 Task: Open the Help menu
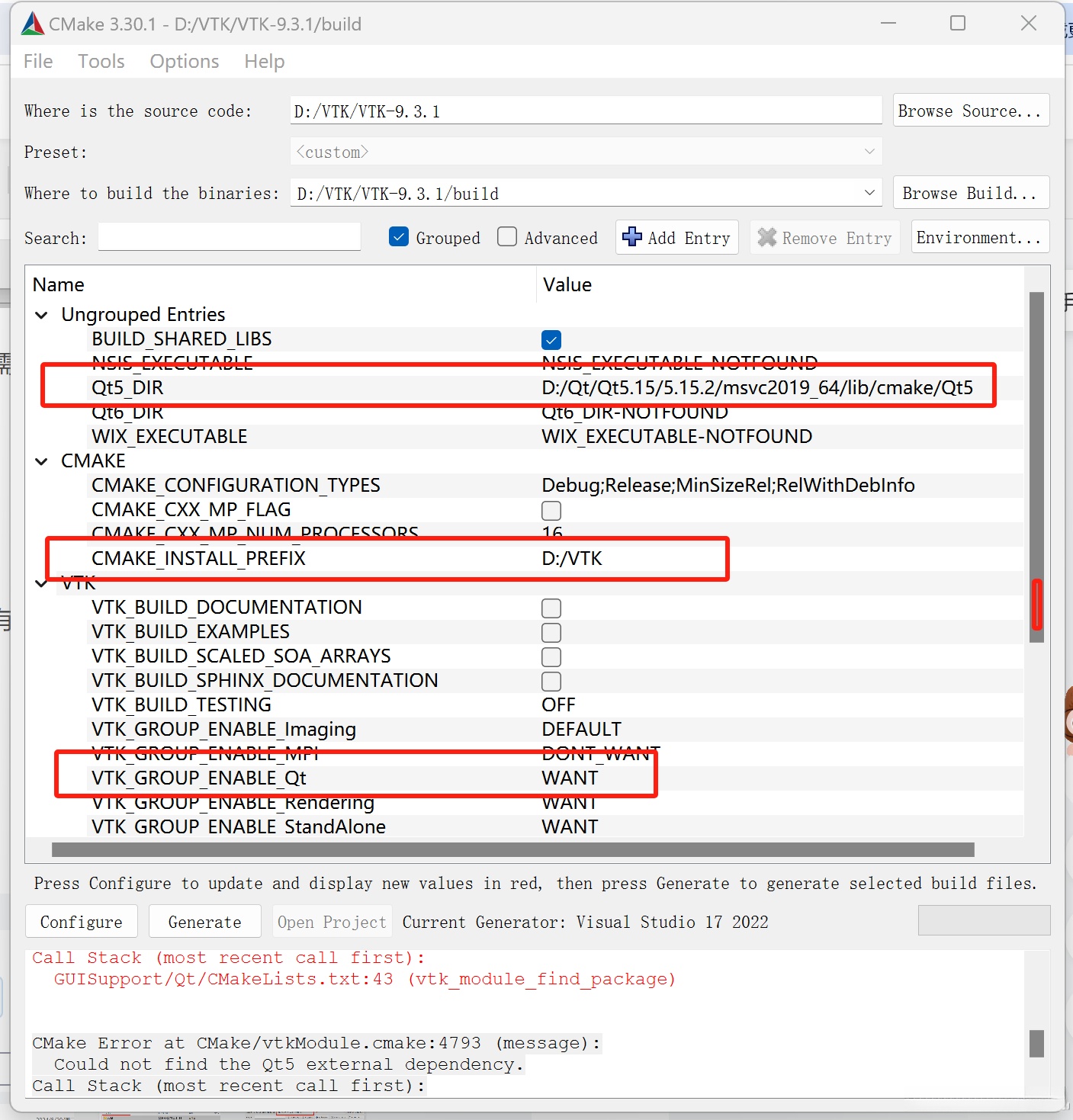tap(265, 61)
